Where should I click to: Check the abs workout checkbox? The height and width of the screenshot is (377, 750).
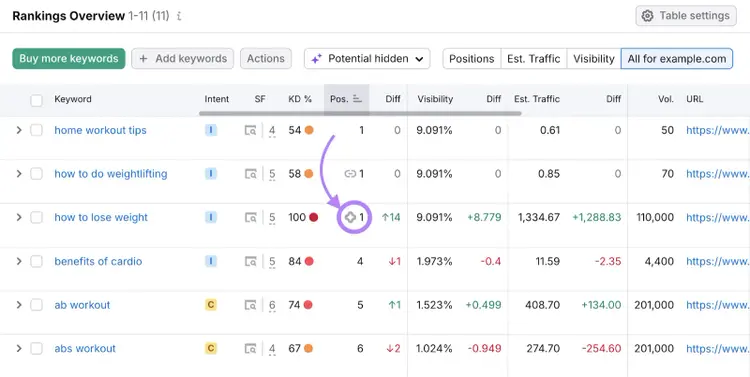36,348
